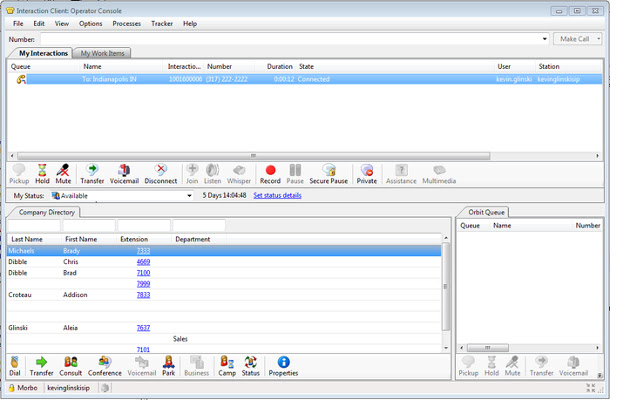Click the Duration column header
This screenshot has width=640, height=400.
pos(280,67)
